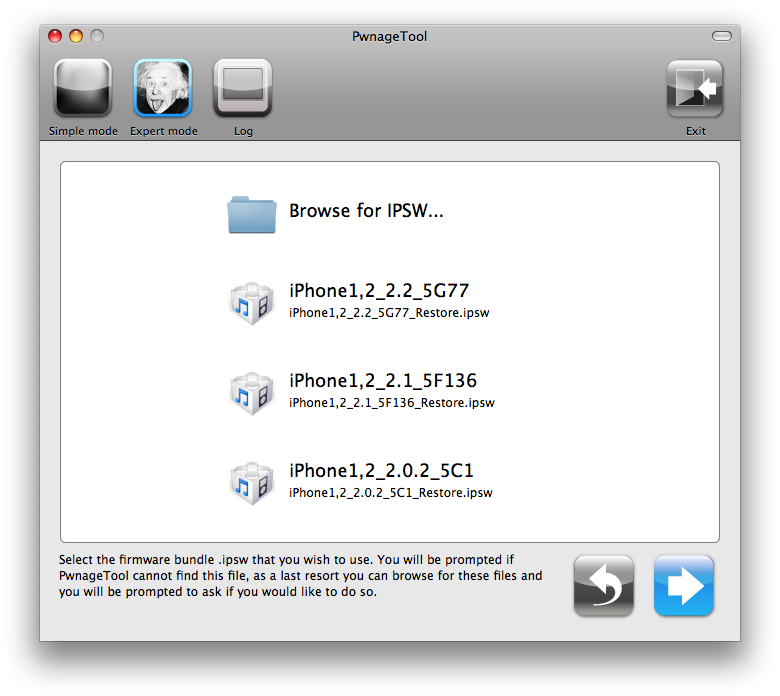The height and width of the screenshot is (696, 780).
Task: Select the Einstein Expert mode icon
Action: pos(163,89)
